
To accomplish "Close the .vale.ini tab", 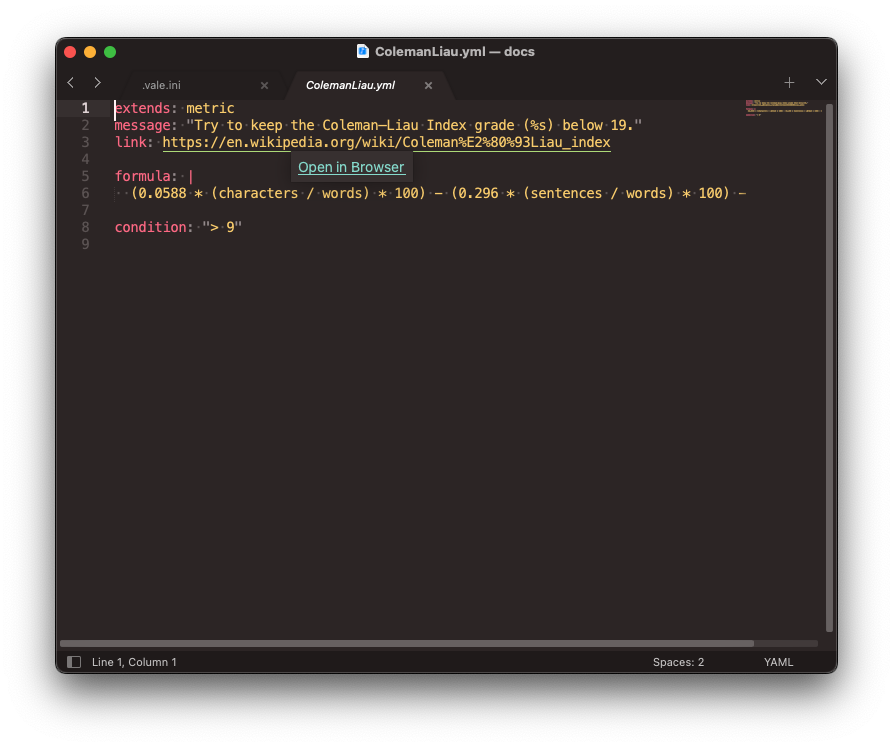I will [264, 86].
